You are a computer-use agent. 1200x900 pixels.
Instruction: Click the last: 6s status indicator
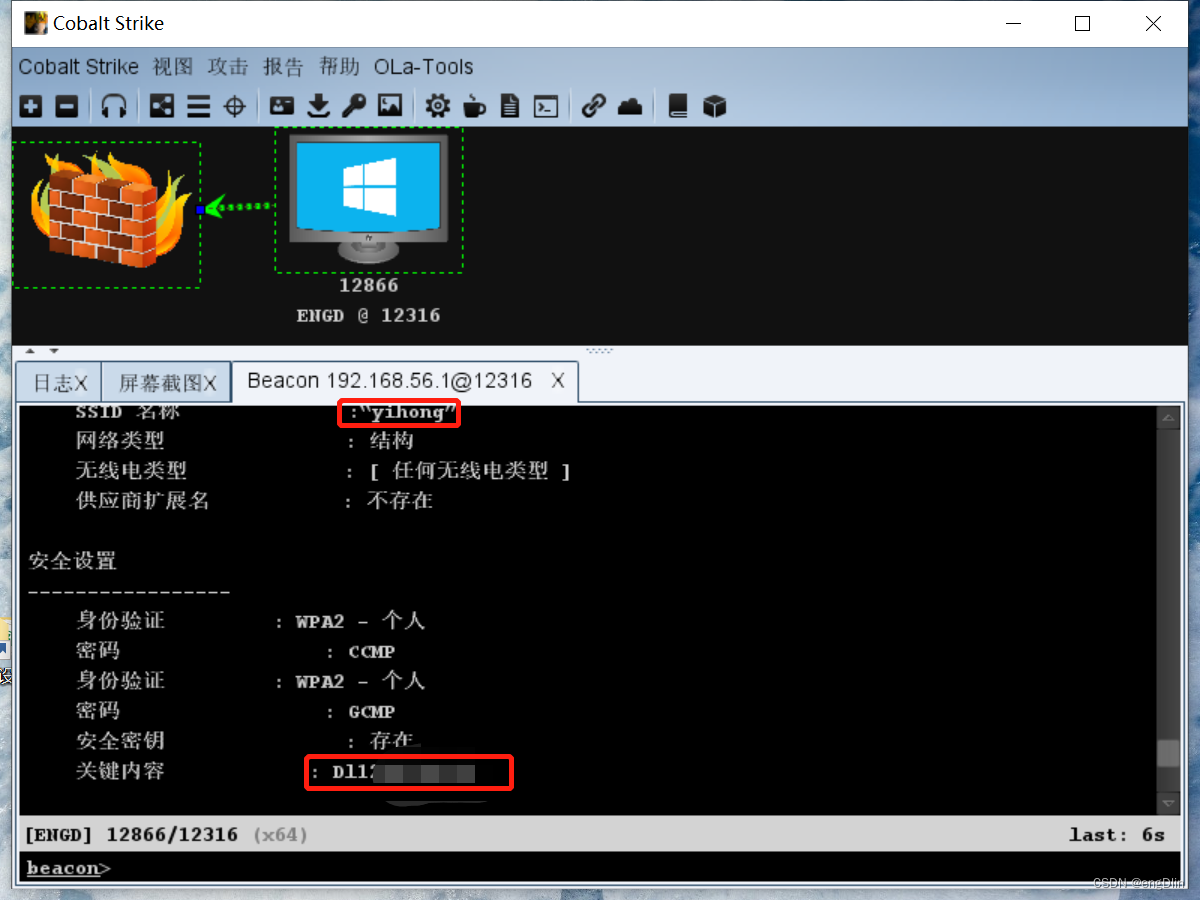click(x=1117, y=834)
